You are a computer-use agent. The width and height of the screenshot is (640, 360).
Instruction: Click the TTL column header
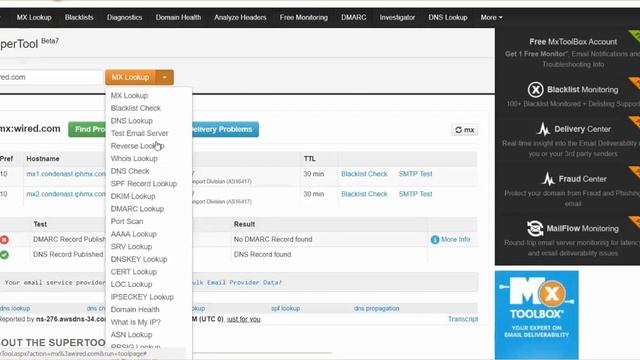point(309,159)
